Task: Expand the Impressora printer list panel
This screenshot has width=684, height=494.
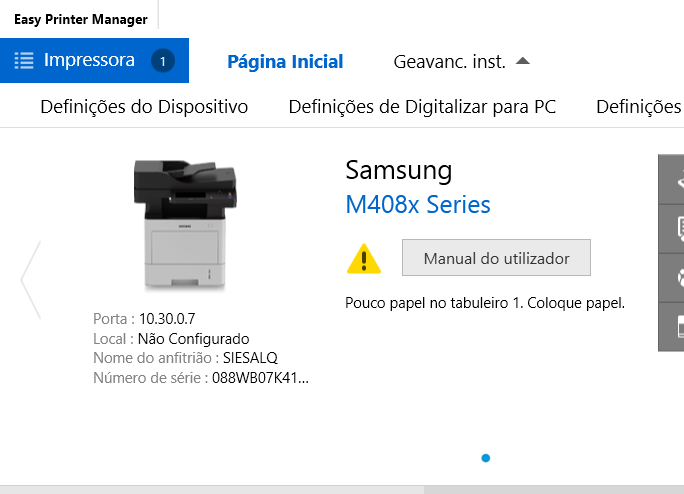Action: [x=94, y=60]
